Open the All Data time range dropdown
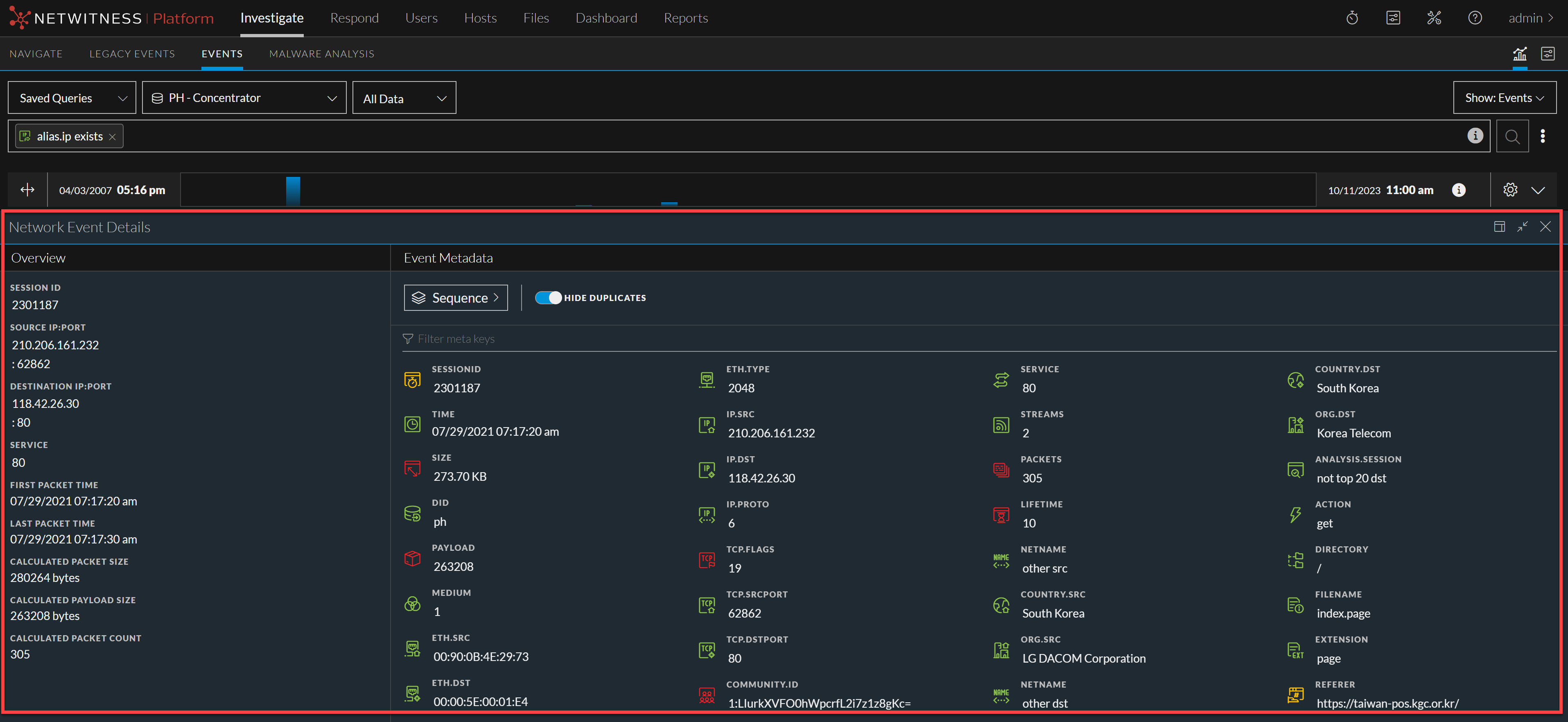The height and width of the screenshot is (722, 1568). tap(404, 99)
